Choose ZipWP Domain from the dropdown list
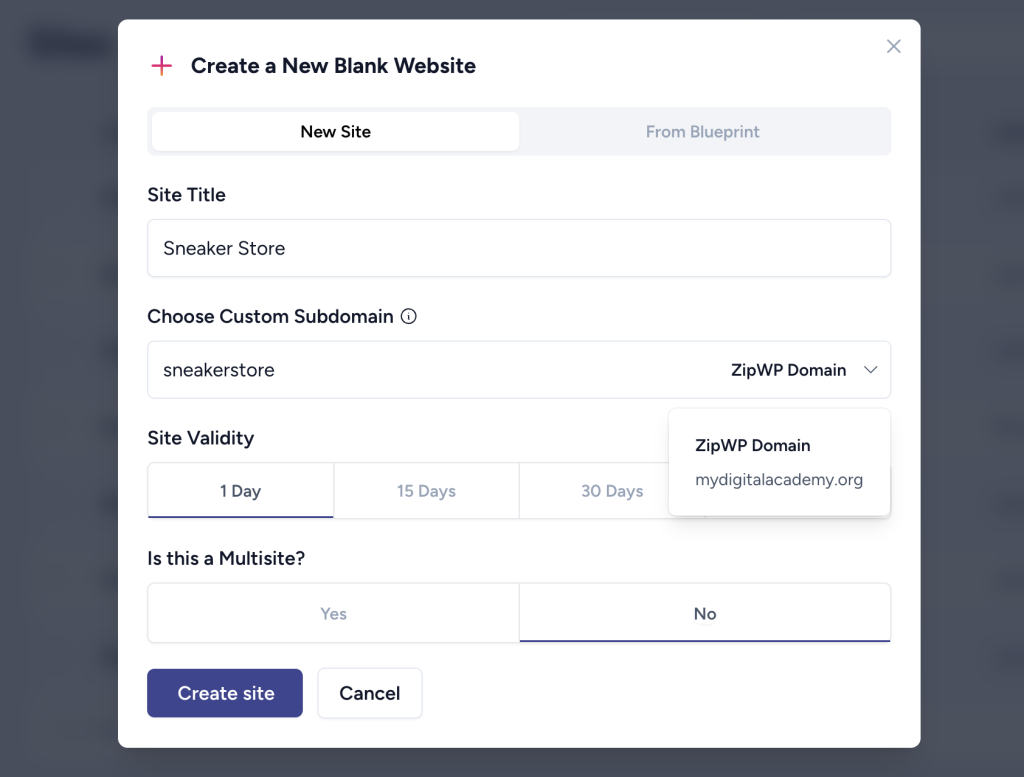 pos(753,446)
